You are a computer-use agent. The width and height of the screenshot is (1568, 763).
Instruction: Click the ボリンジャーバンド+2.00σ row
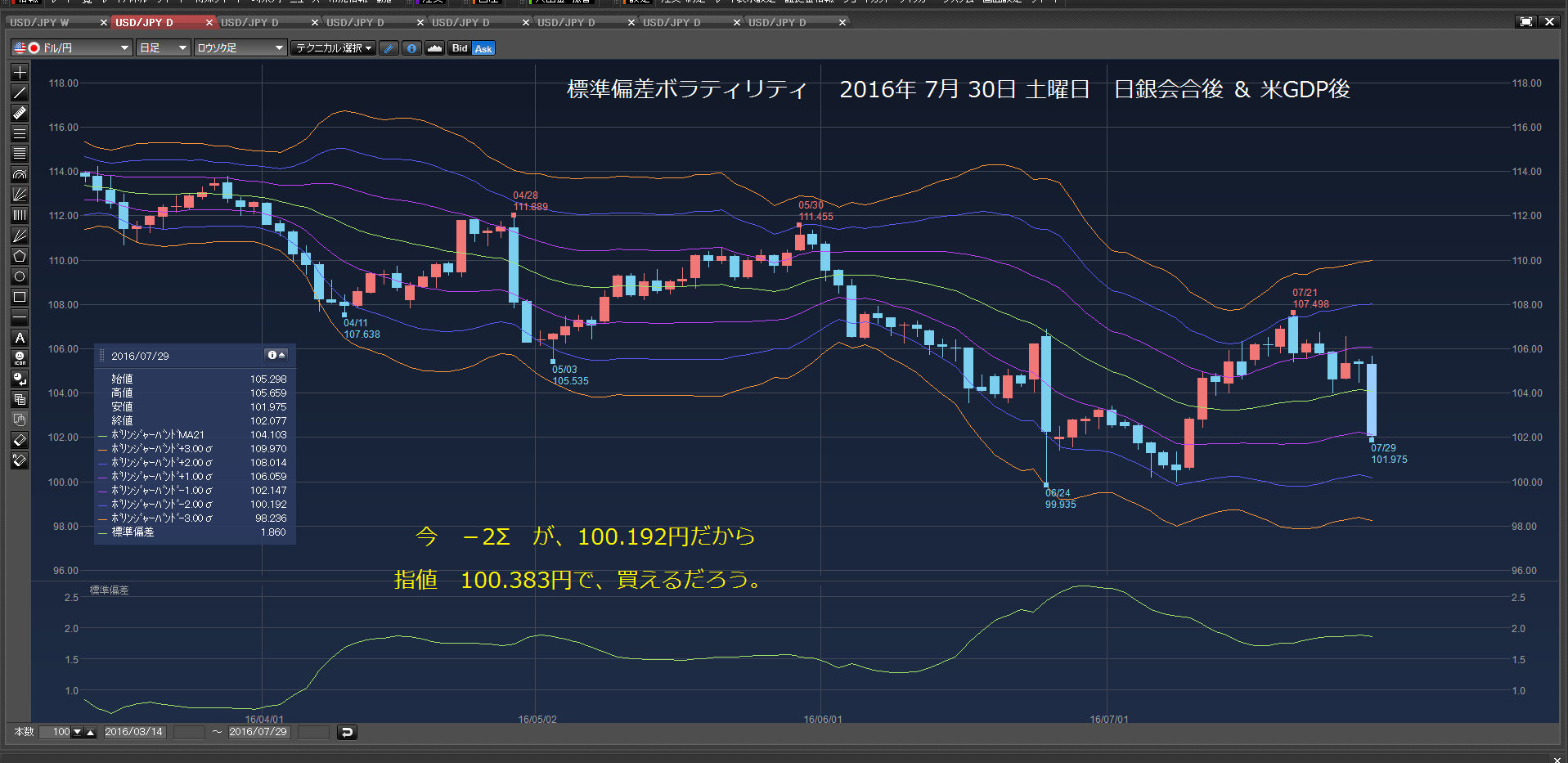[x=195, y=462]
